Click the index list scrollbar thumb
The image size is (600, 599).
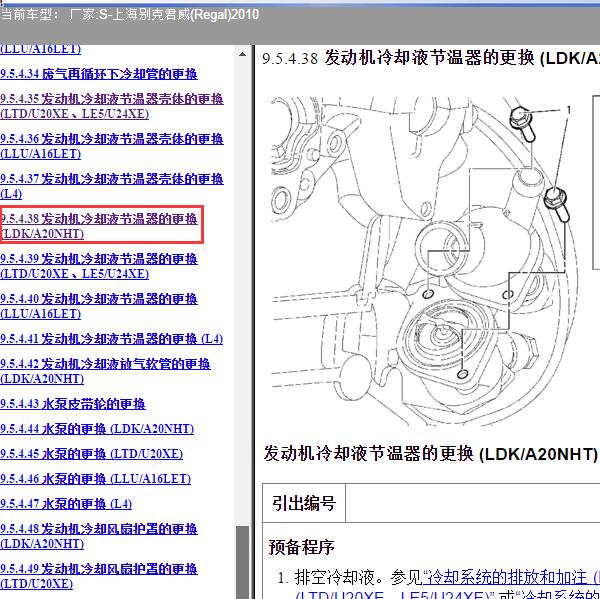(x=242, y=562)
